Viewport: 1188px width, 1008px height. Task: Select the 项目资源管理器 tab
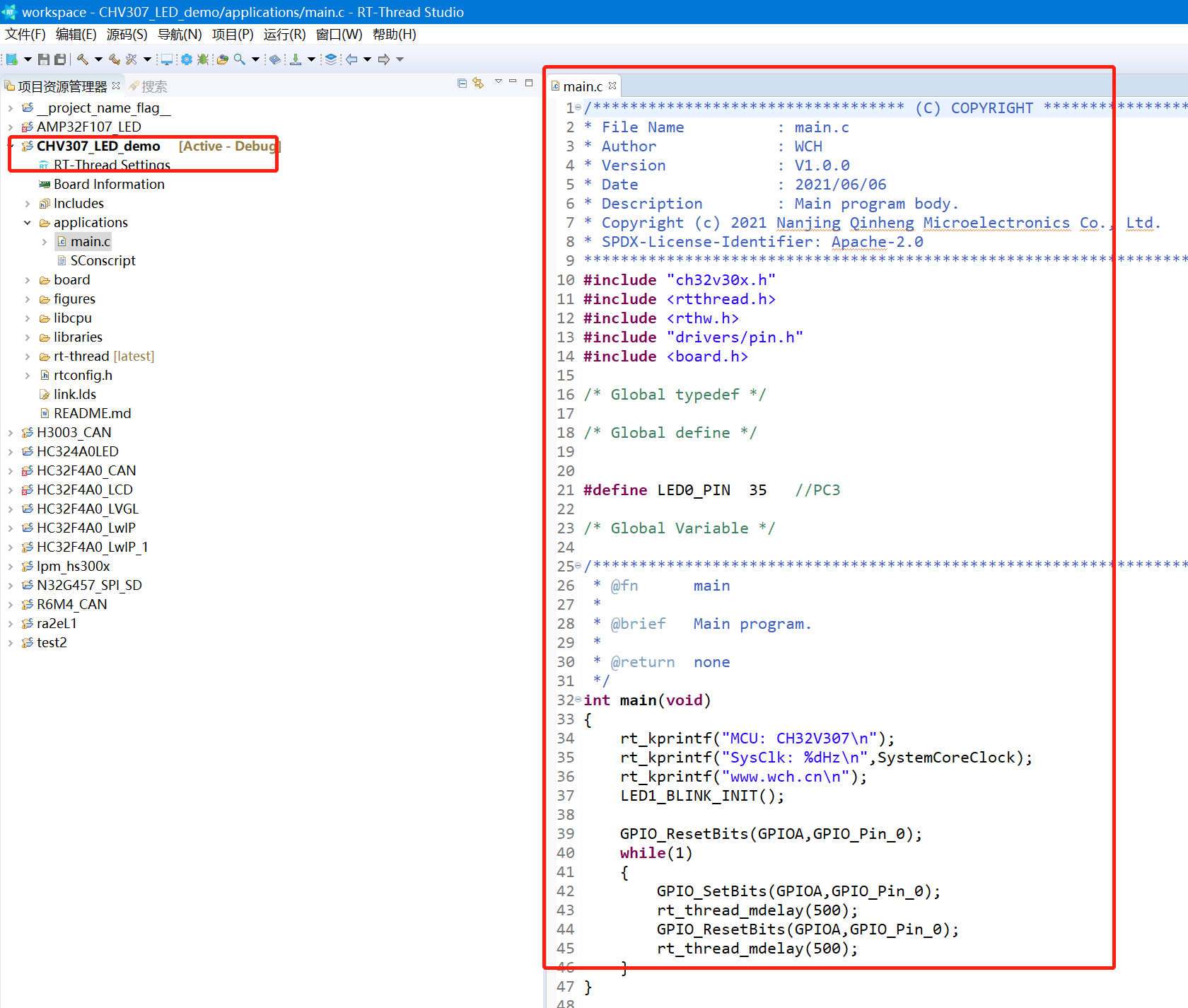pos(62,86)
